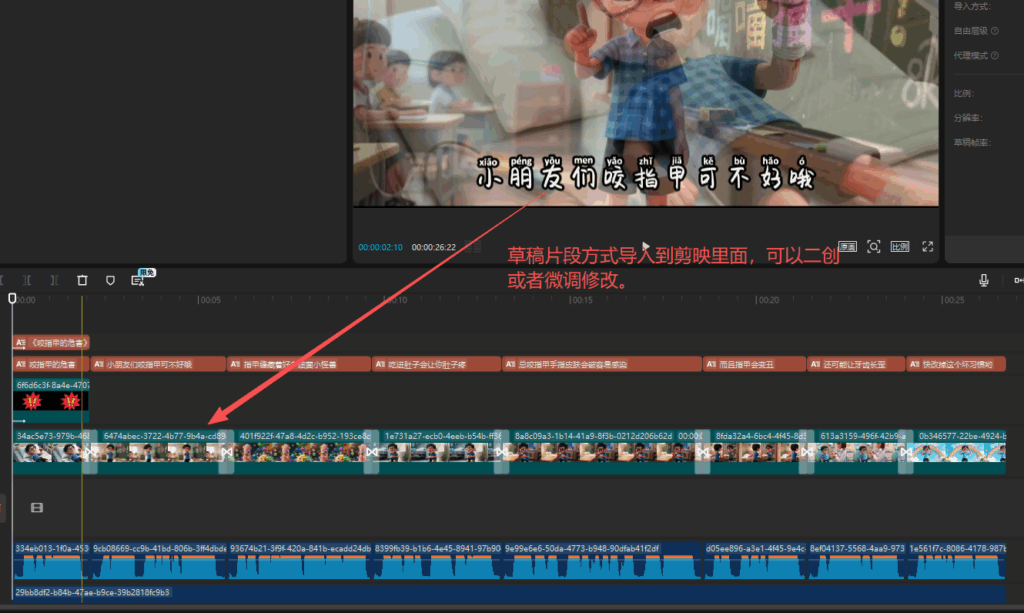Select background music clip 29bb8df2
Image resolution: width=1024 pixels, height=613 pixels.
coord(300,593)
